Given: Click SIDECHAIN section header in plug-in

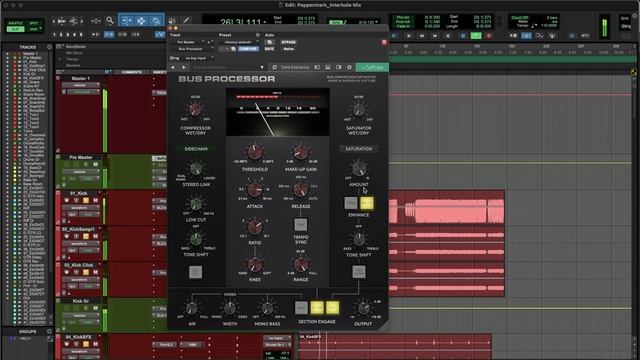Looking at the screenshot, I should [x=196, y=149].
